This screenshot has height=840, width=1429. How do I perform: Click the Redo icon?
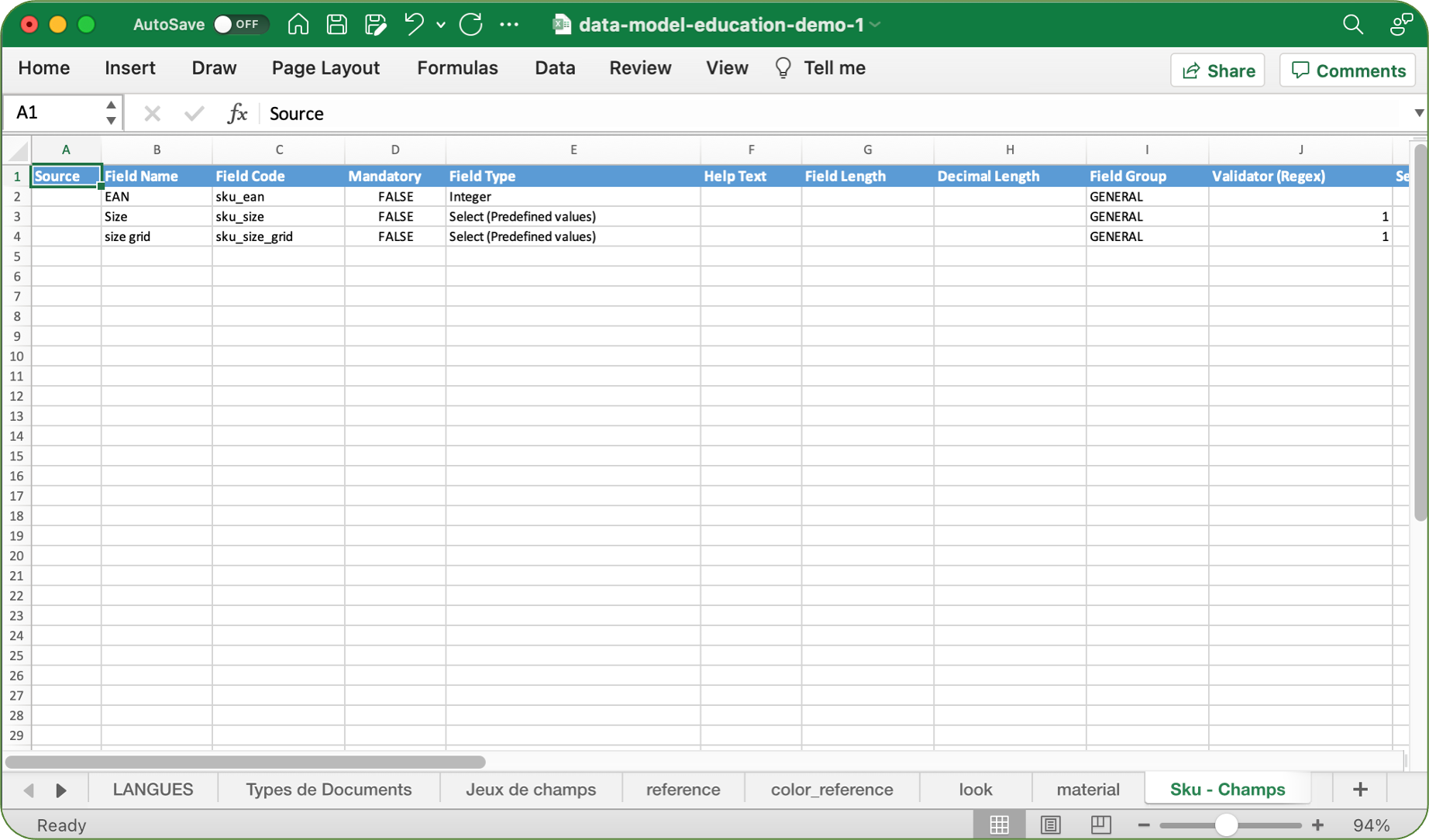tap(470, 25)
